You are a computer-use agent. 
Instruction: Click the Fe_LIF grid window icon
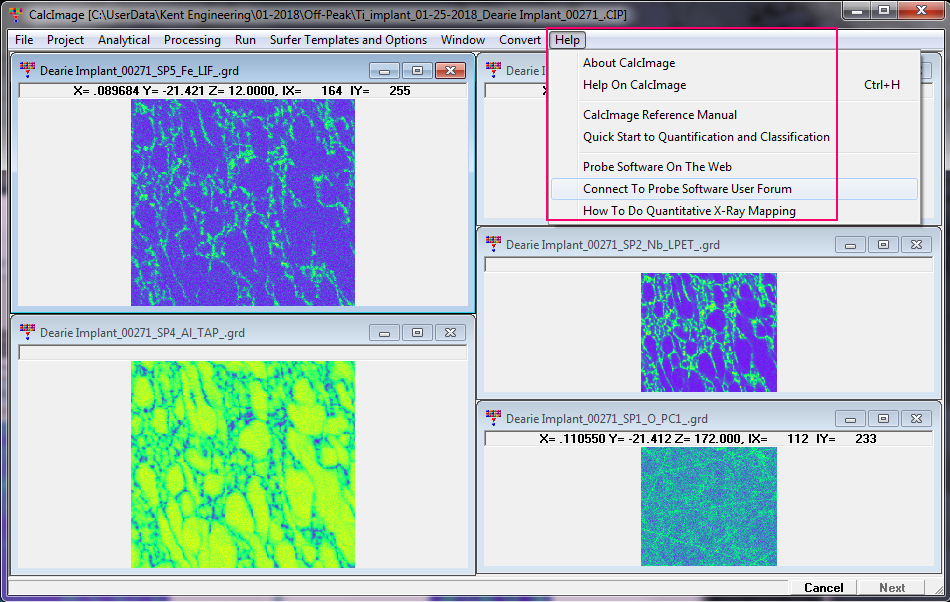(x=25, y=71)
